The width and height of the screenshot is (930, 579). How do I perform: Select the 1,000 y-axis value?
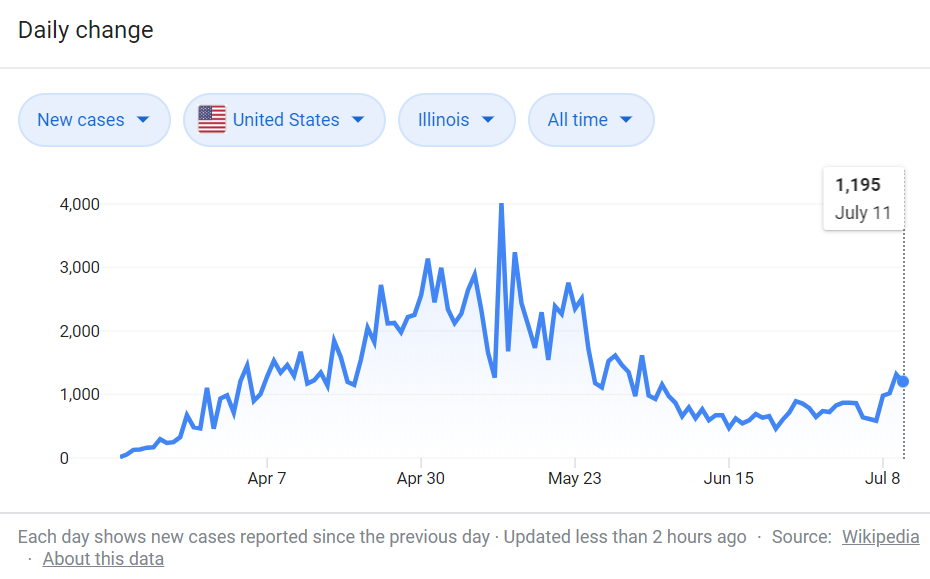click(79, 395)
